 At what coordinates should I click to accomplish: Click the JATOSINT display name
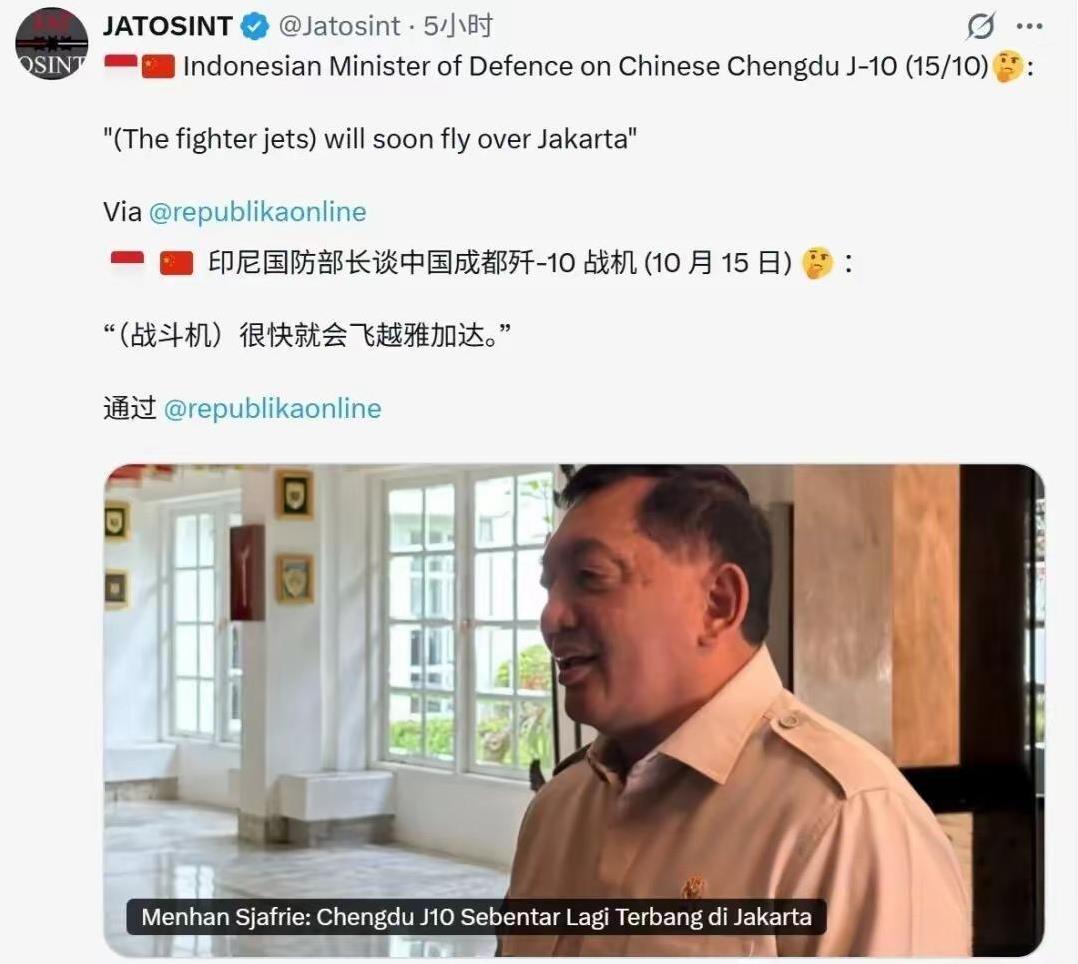168,27
